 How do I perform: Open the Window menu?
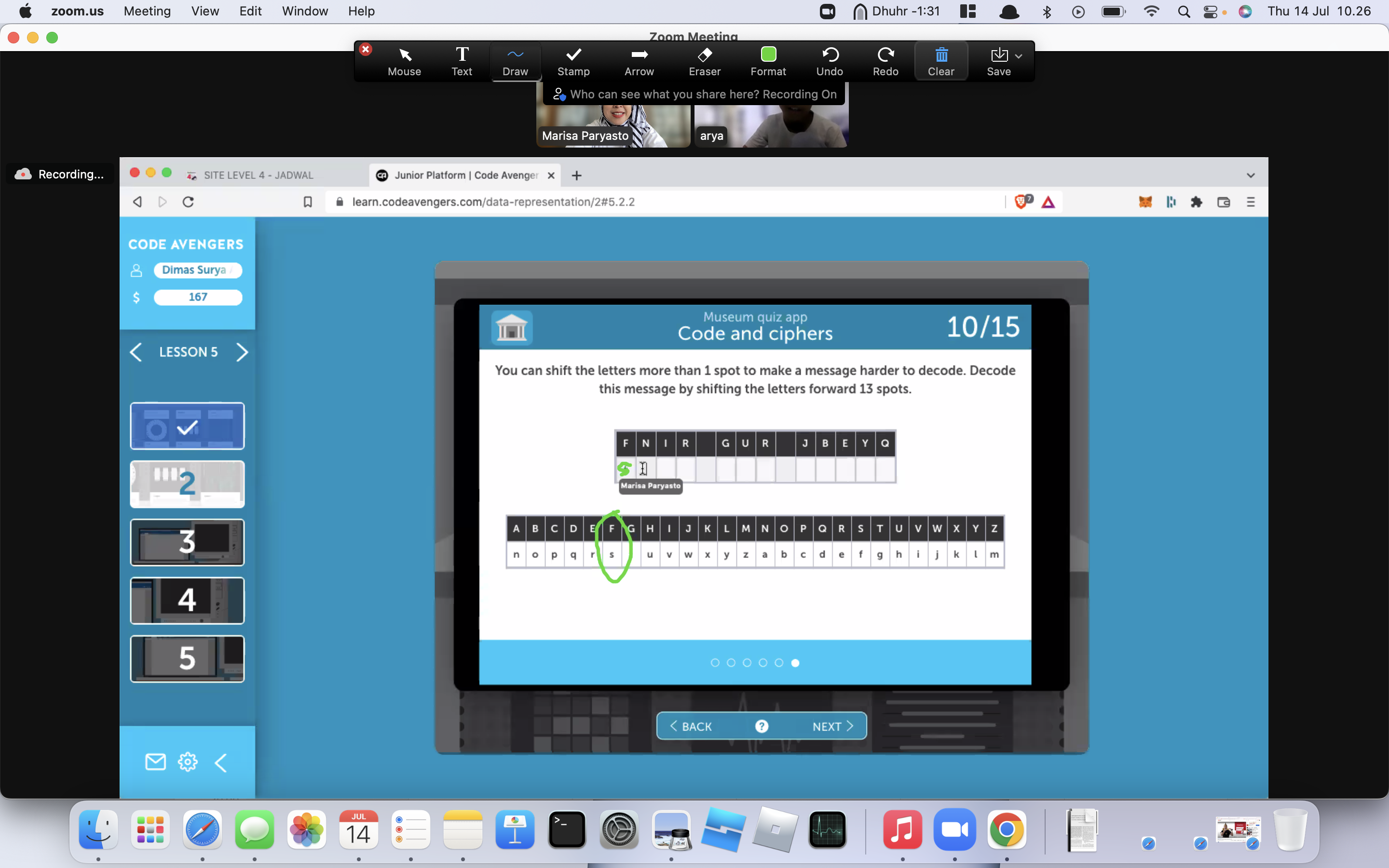coord(305,11)
